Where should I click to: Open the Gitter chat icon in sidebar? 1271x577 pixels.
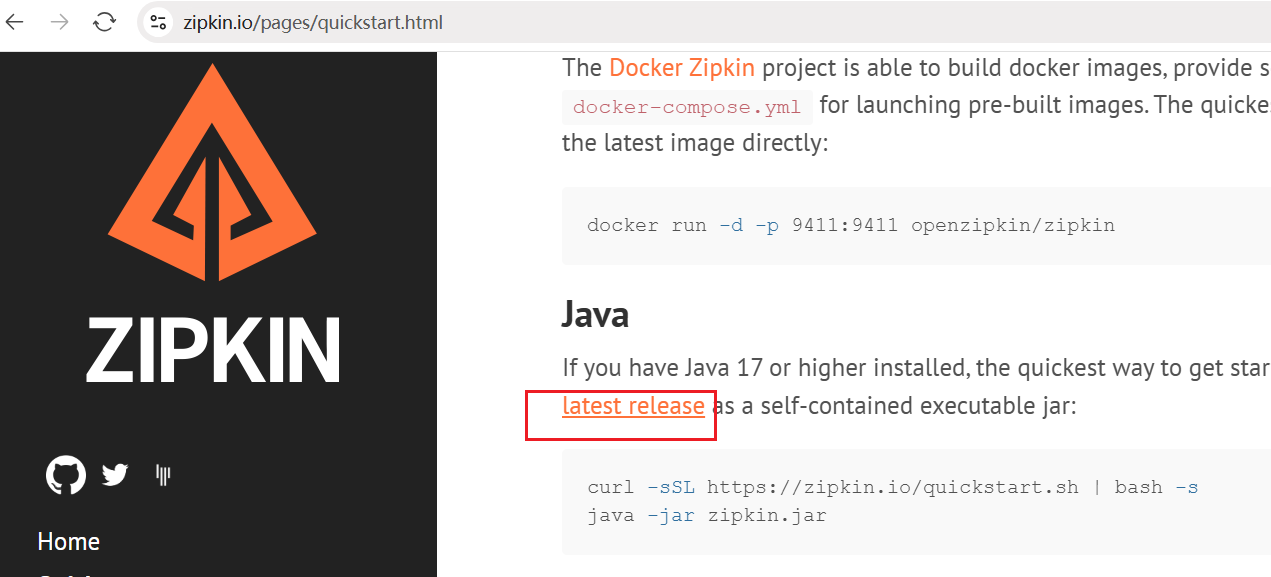pos(163,474)
